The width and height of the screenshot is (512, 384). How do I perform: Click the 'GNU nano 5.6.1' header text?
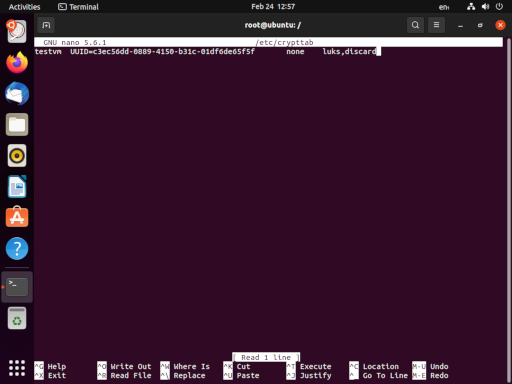point(75,43)
